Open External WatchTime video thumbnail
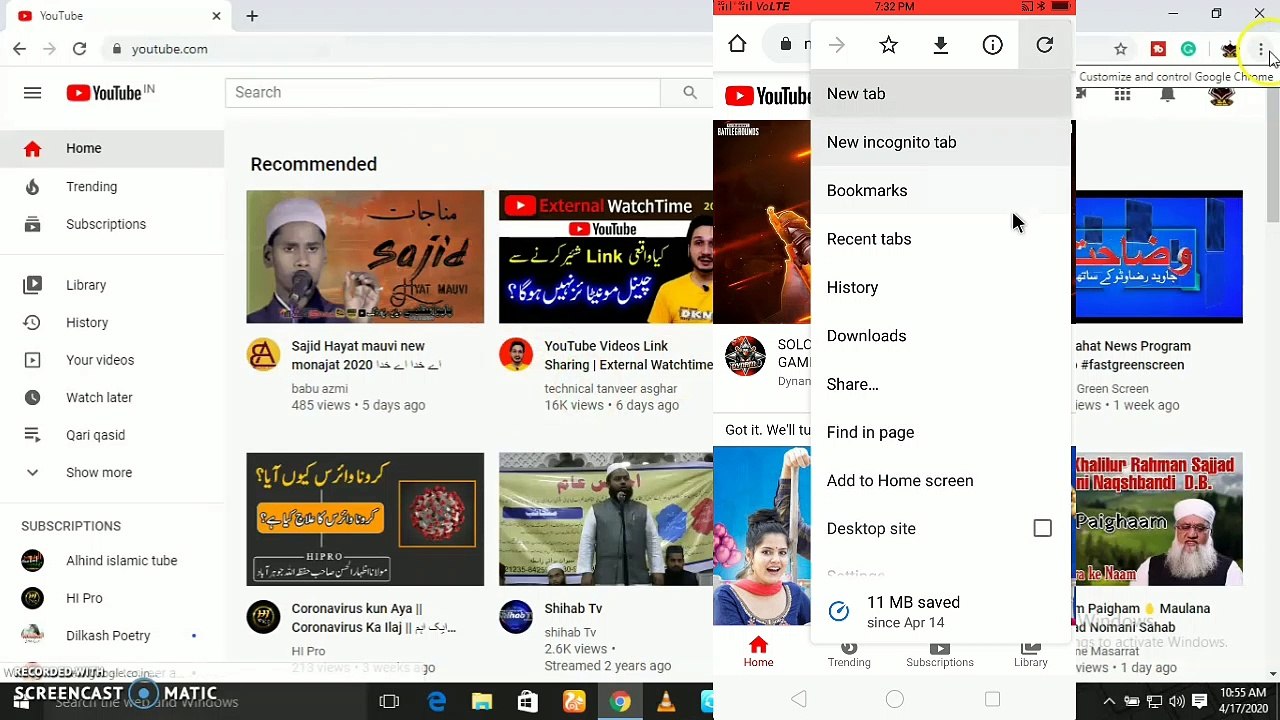1280x720 pixels. coord(606,257)
